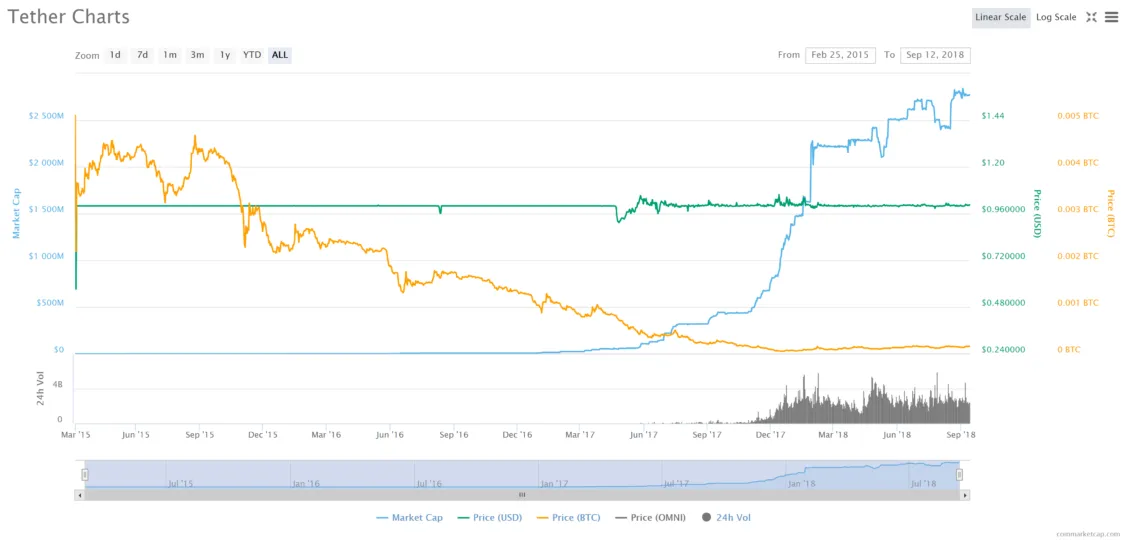Toggle 24h Vol legend circle icon
The image size is (1140, 540).
pos(707,517)
